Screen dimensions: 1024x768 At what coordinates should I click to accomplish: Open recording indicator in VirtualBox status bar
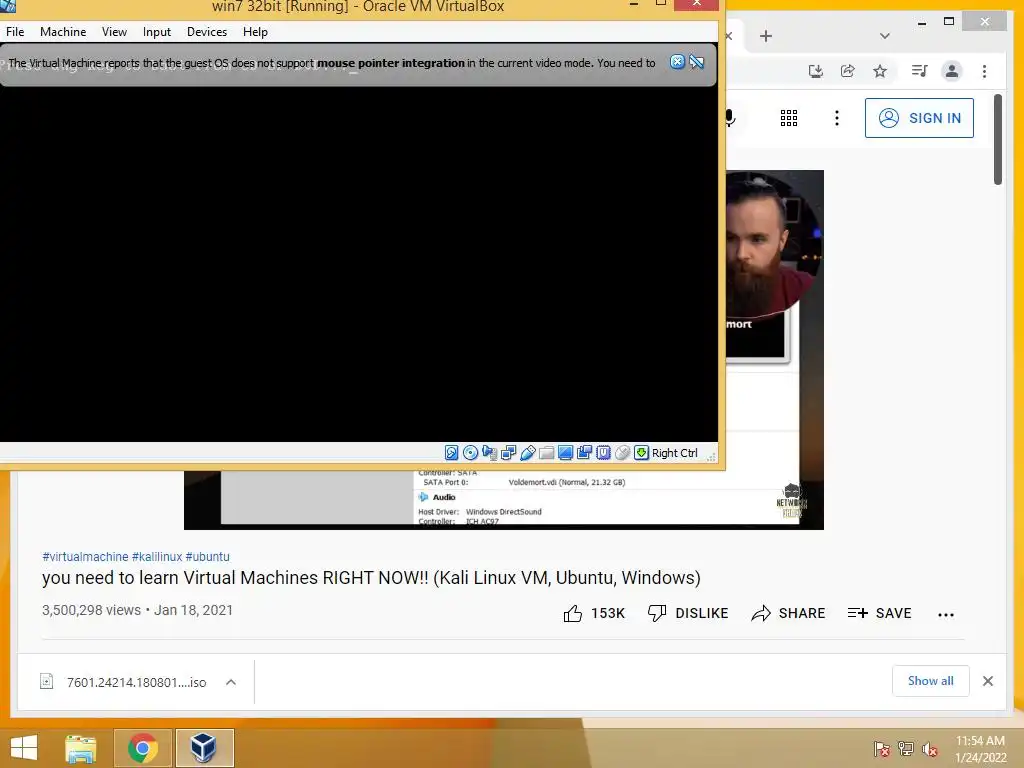(584, 453)
